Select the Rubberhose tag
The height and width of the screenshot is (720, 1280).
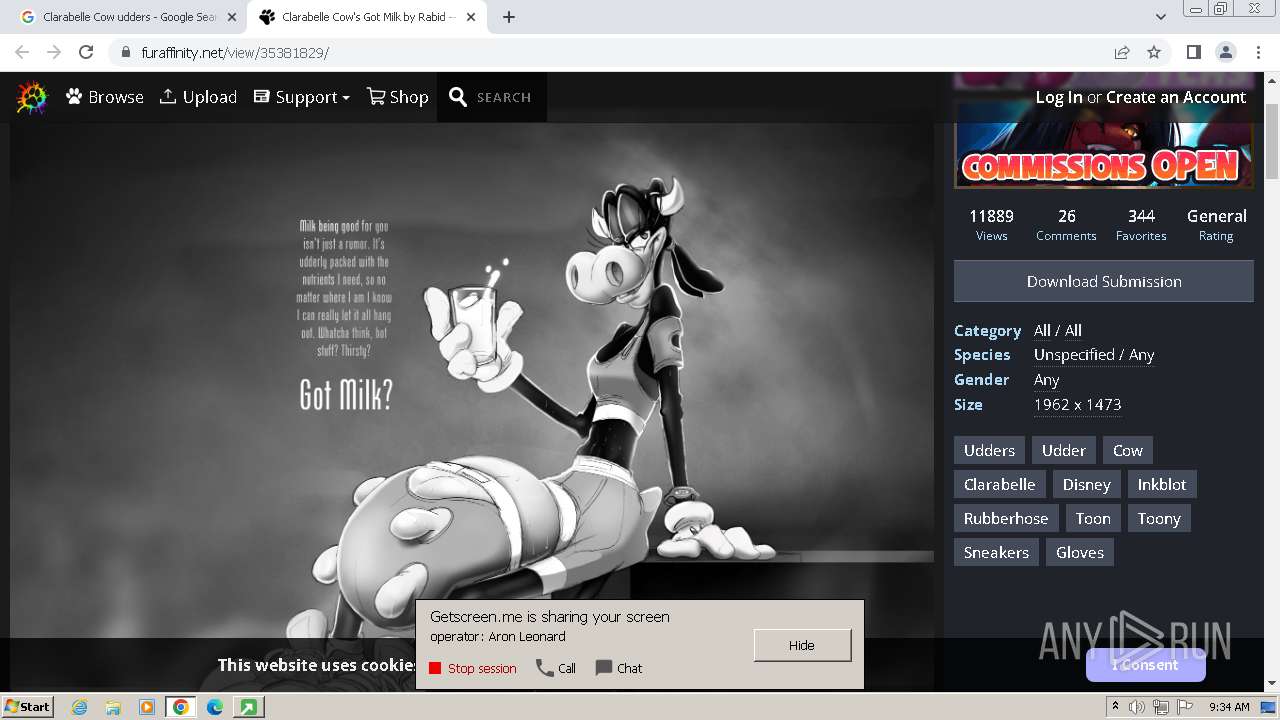pyautogui.click(x=1006, y=518)
